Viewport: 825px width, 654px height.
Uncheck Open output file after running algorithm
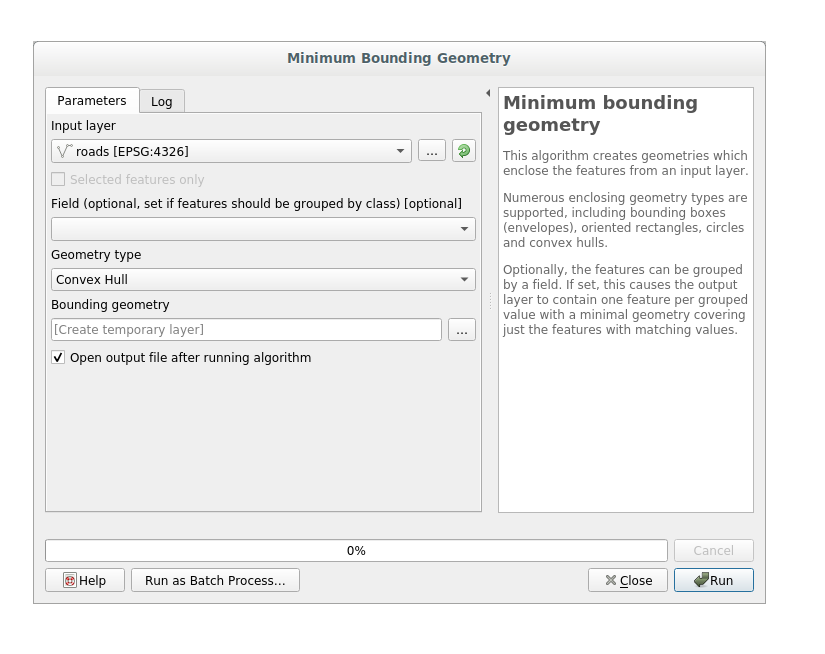point(58,358)
